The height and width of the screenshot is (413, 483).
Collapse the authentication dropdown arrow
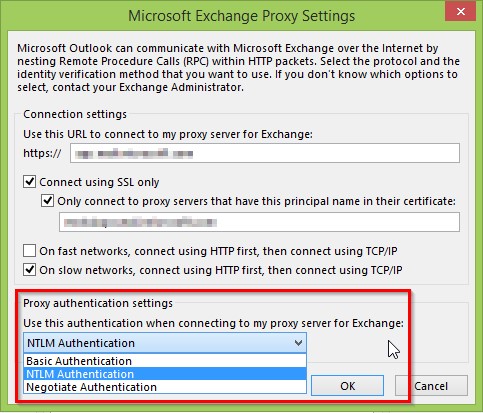(x=298, y=343)
